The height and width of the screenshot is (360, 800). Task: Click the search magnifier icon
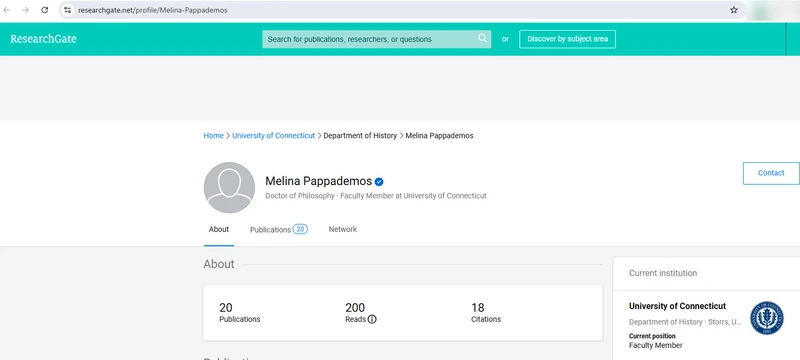482,38
